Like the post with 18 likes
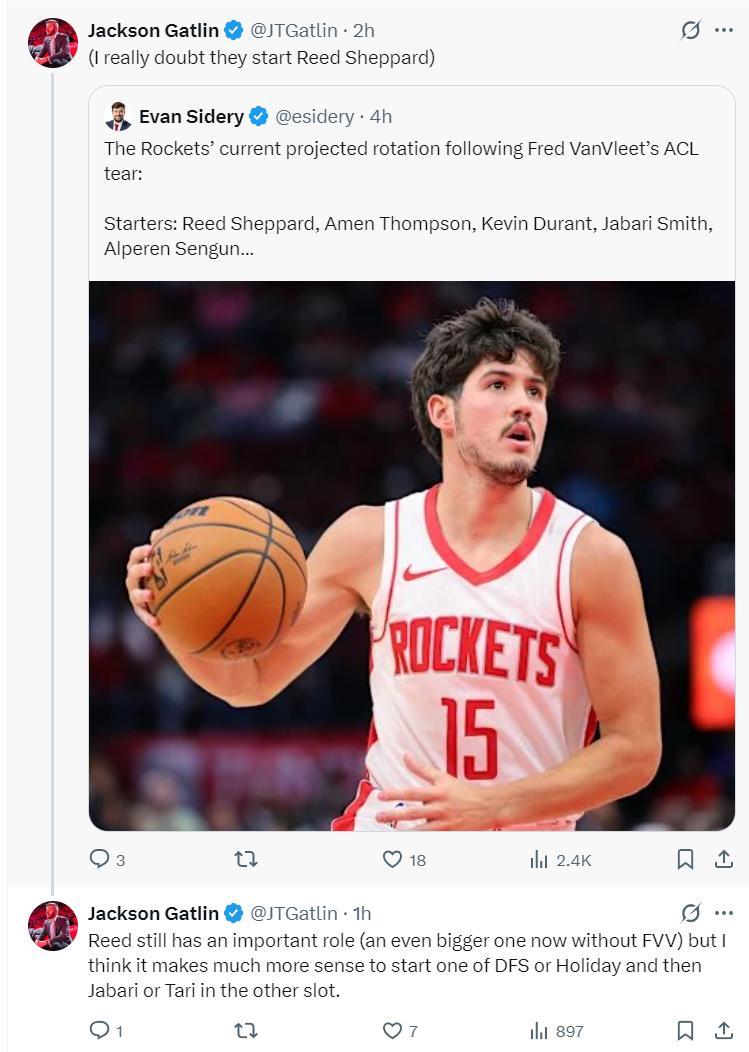 pos(393,859)
